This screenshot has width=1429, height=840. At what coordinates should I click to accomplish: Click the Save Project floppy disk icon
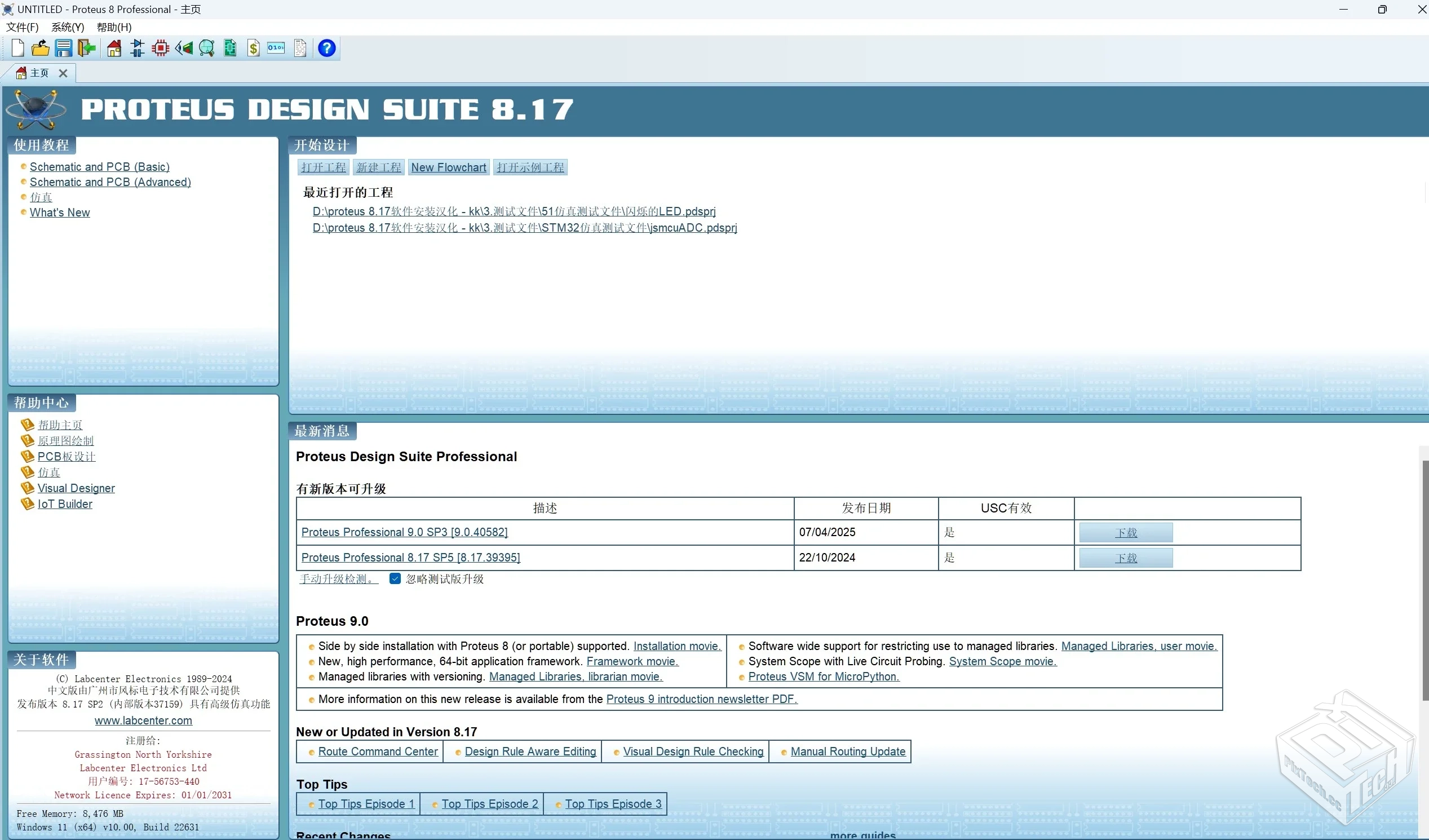coord(63,48)
